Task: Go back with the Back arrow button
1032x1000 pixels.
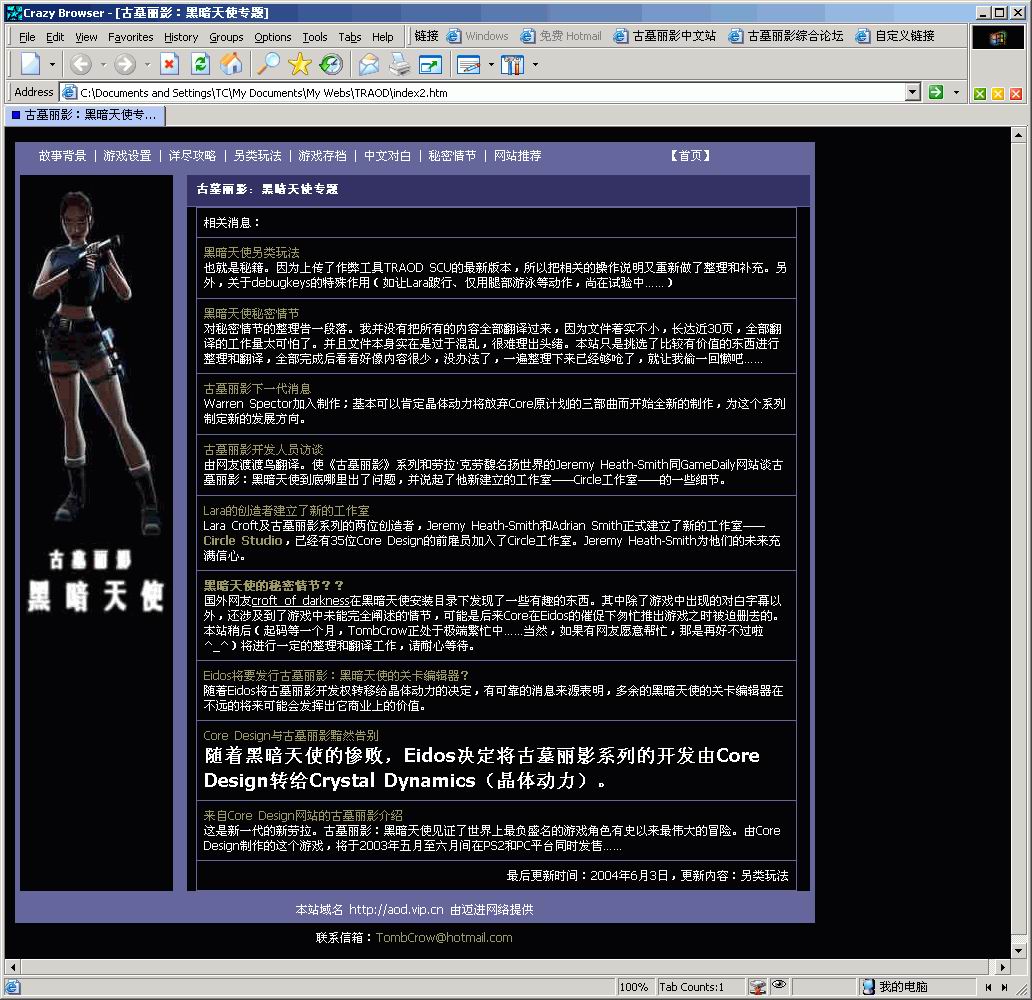Action: [80, 64]
